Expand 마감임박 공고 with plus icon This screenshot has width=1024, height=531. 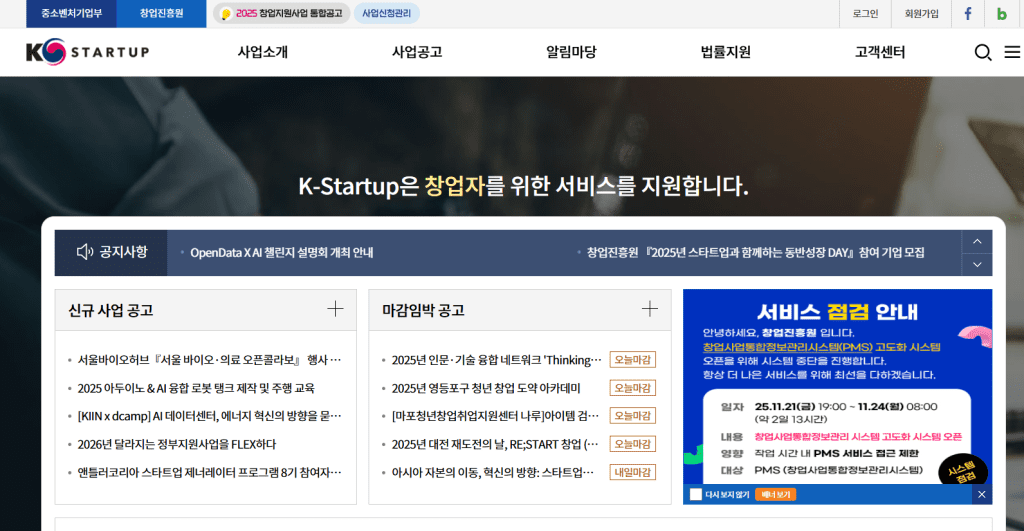(650, 309)
